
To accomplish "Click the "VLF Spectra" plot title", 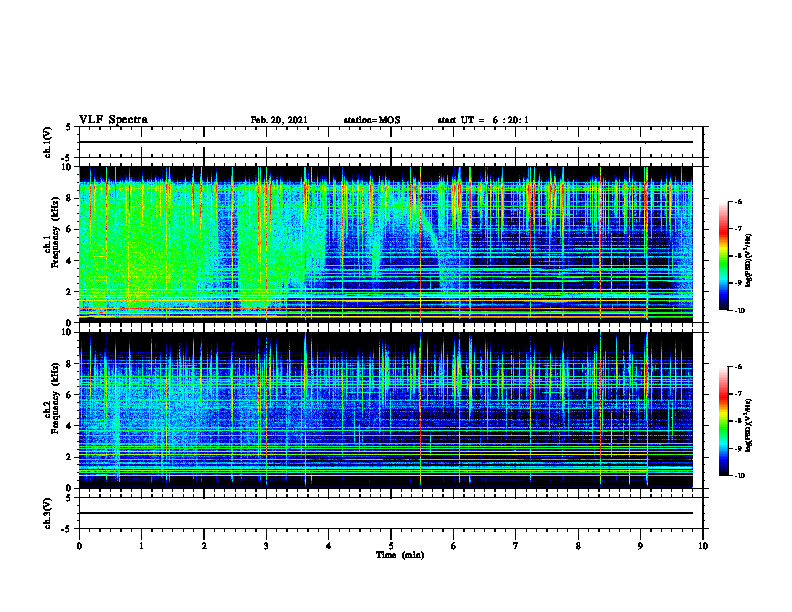I will pos(113,120).
